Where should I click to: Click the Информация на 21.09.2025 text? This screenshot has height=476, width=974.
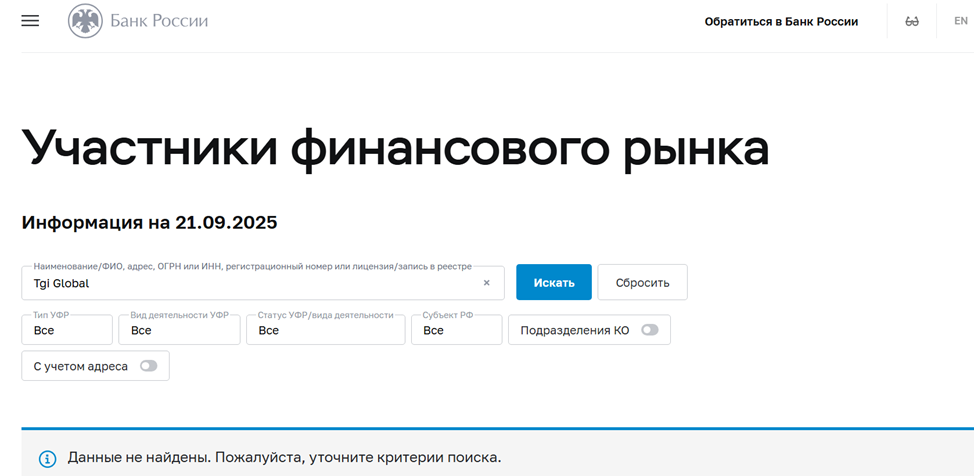[x=149, y=222]
